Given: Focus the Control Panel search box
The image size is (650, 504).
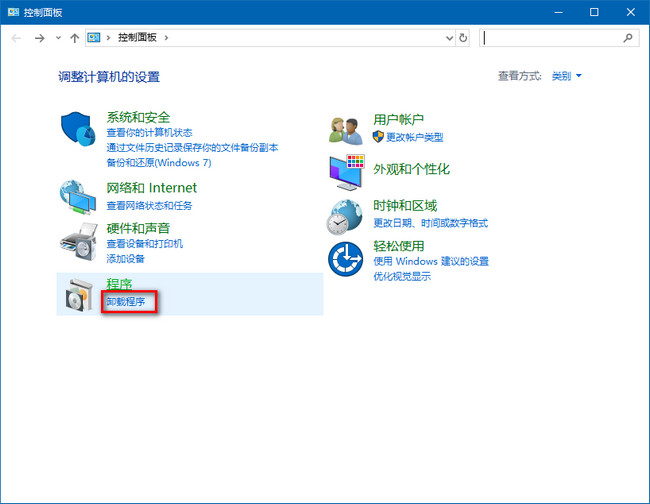Looking at the screenshot, I should click(559, 38).
